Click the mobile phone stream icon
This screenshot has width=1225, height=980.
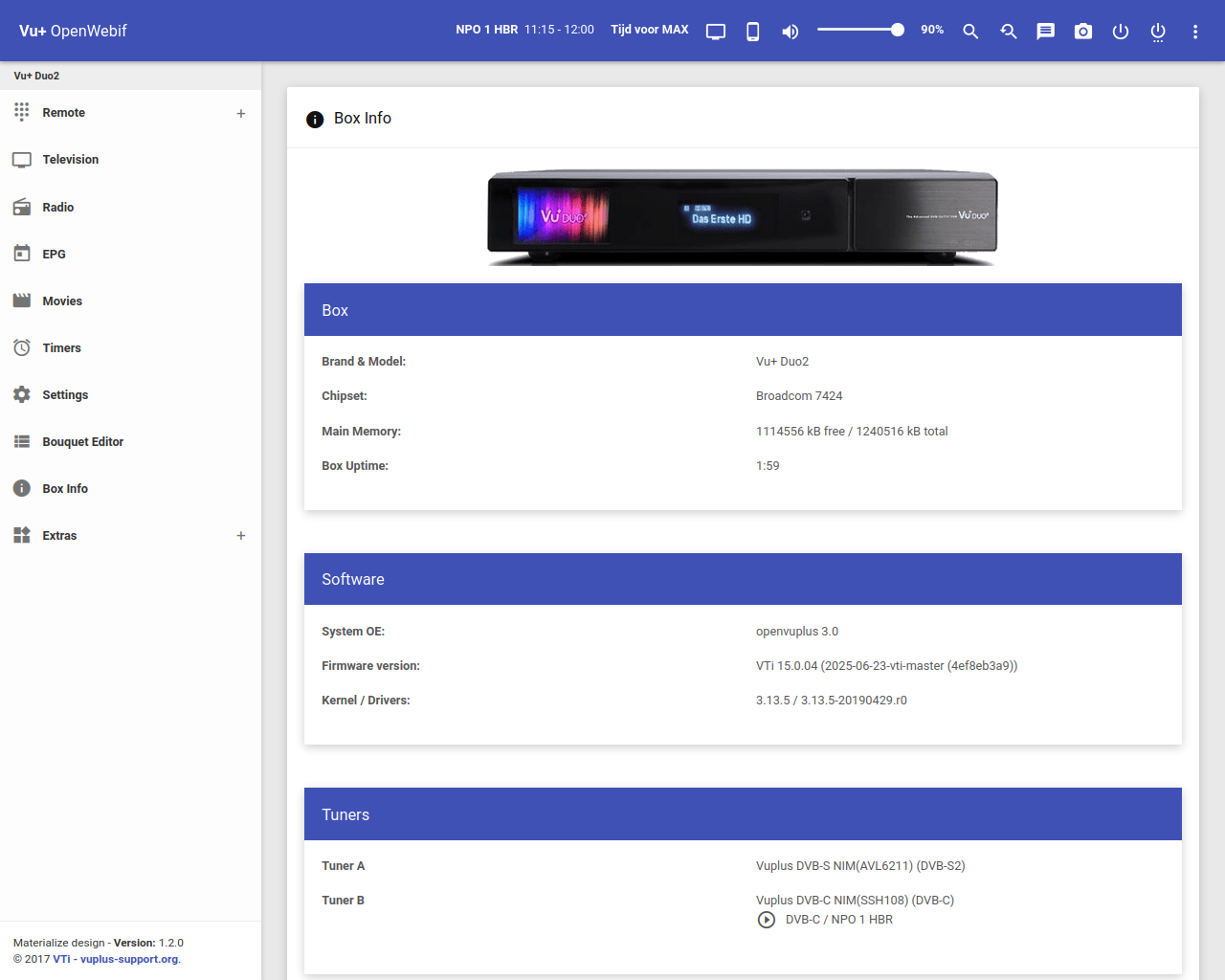point(753,32)
